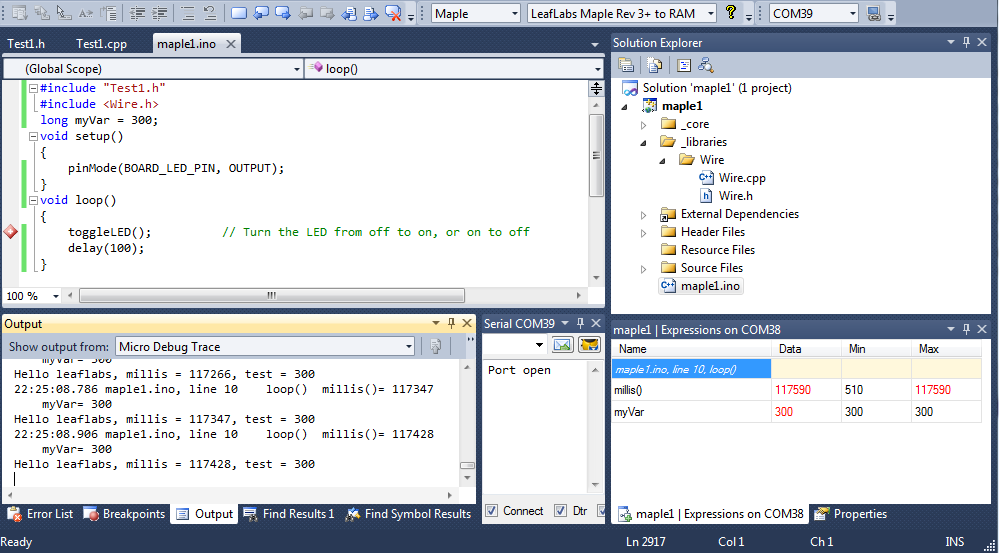This screenshot has height=553, width=999.
Task: Open the Breakpoints tab
Action: click(x=125, y=514)
